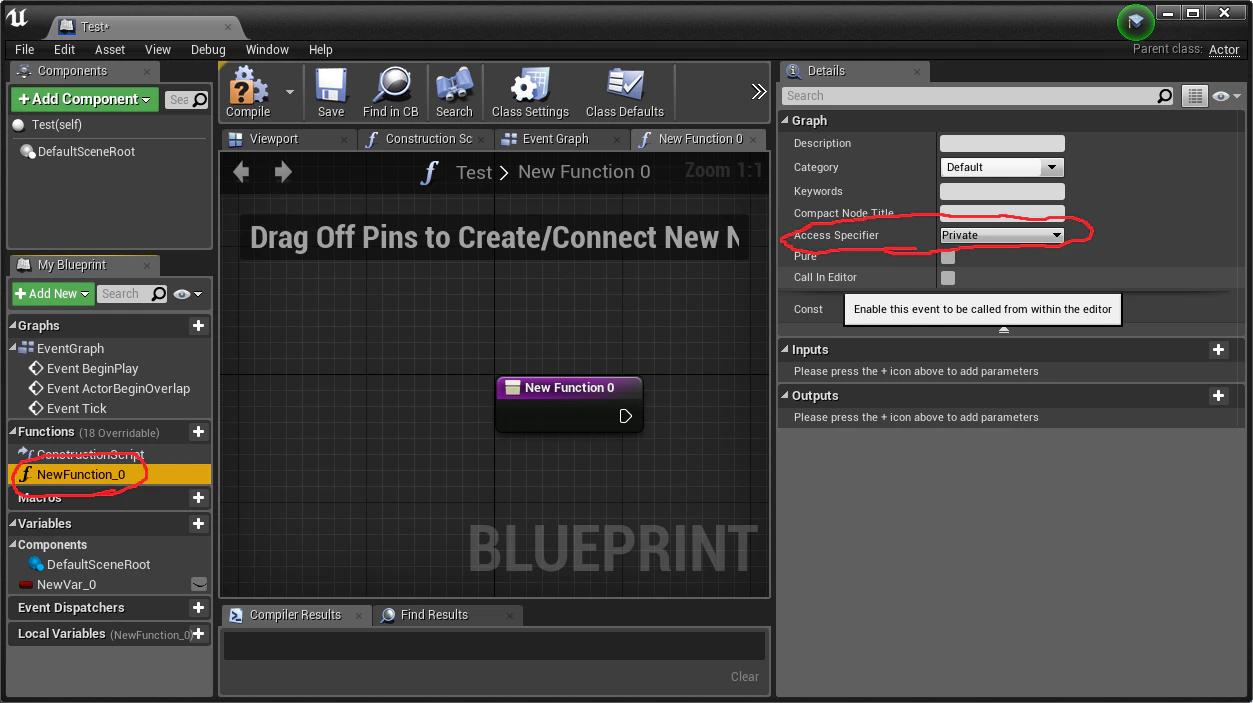Viewport: 1253px width, 703px height.
Task: Click the Add Component button
Action: [85, 99]
